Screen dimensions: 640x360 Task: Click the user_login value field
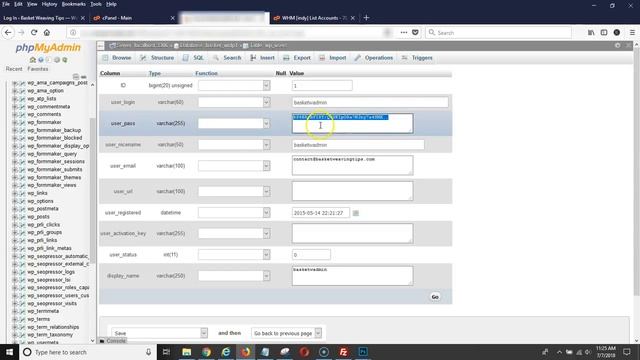[370, 102]
